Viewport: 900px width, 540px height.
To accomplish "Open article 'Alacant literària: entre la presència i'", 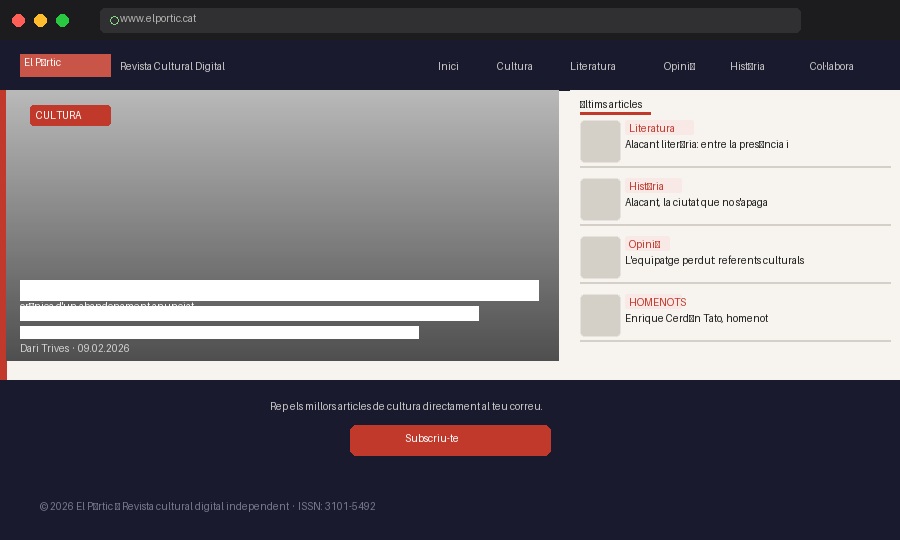I will (x=707, y=145).
